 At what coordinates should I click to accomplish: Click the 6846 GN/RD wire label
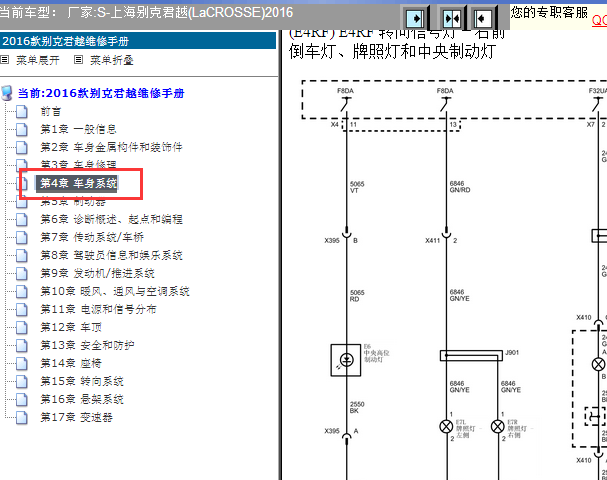pos(460,187)
